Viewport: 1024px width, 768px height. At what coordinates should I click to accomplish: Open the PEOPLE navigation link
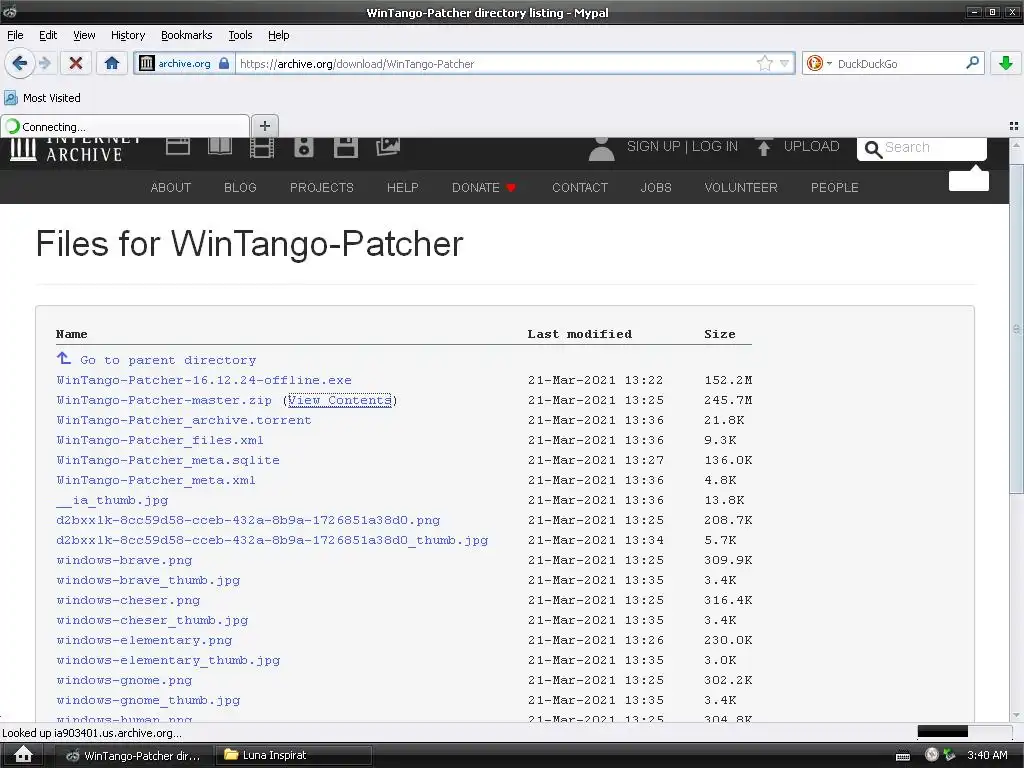835,187
